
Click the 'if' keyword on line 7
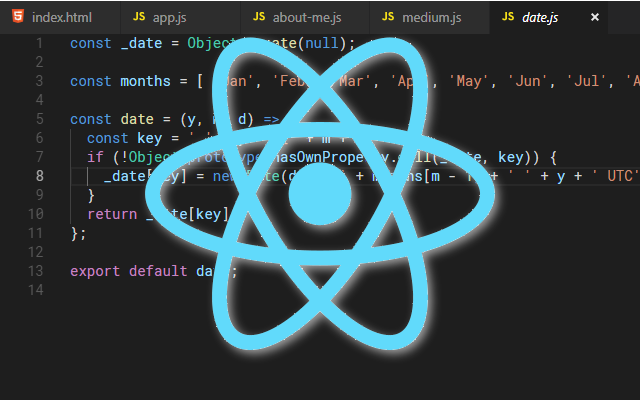(95, 157)
